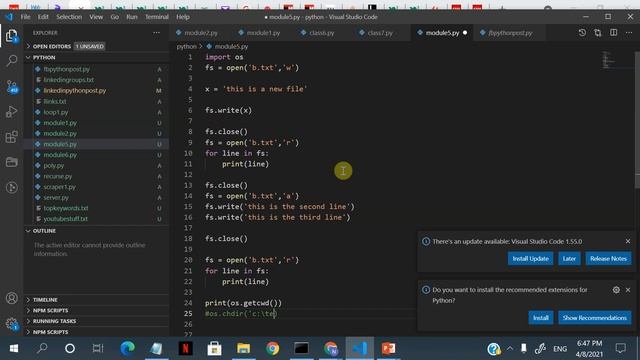Screen dimensions: 640x360
Task: Click the open changes icon in editor toolbar
Action: [x=598, y=33]
